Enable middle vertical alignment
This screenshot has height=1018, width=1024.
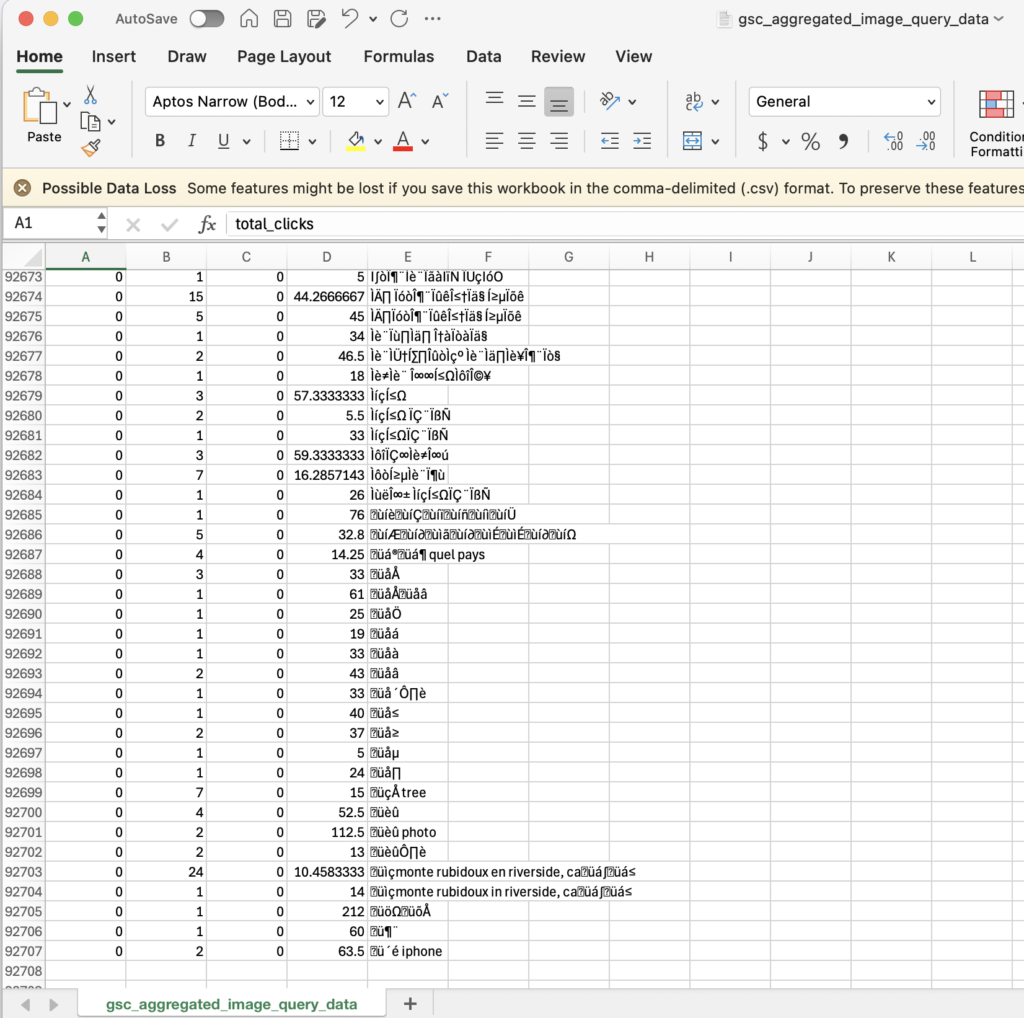[527, 100]
